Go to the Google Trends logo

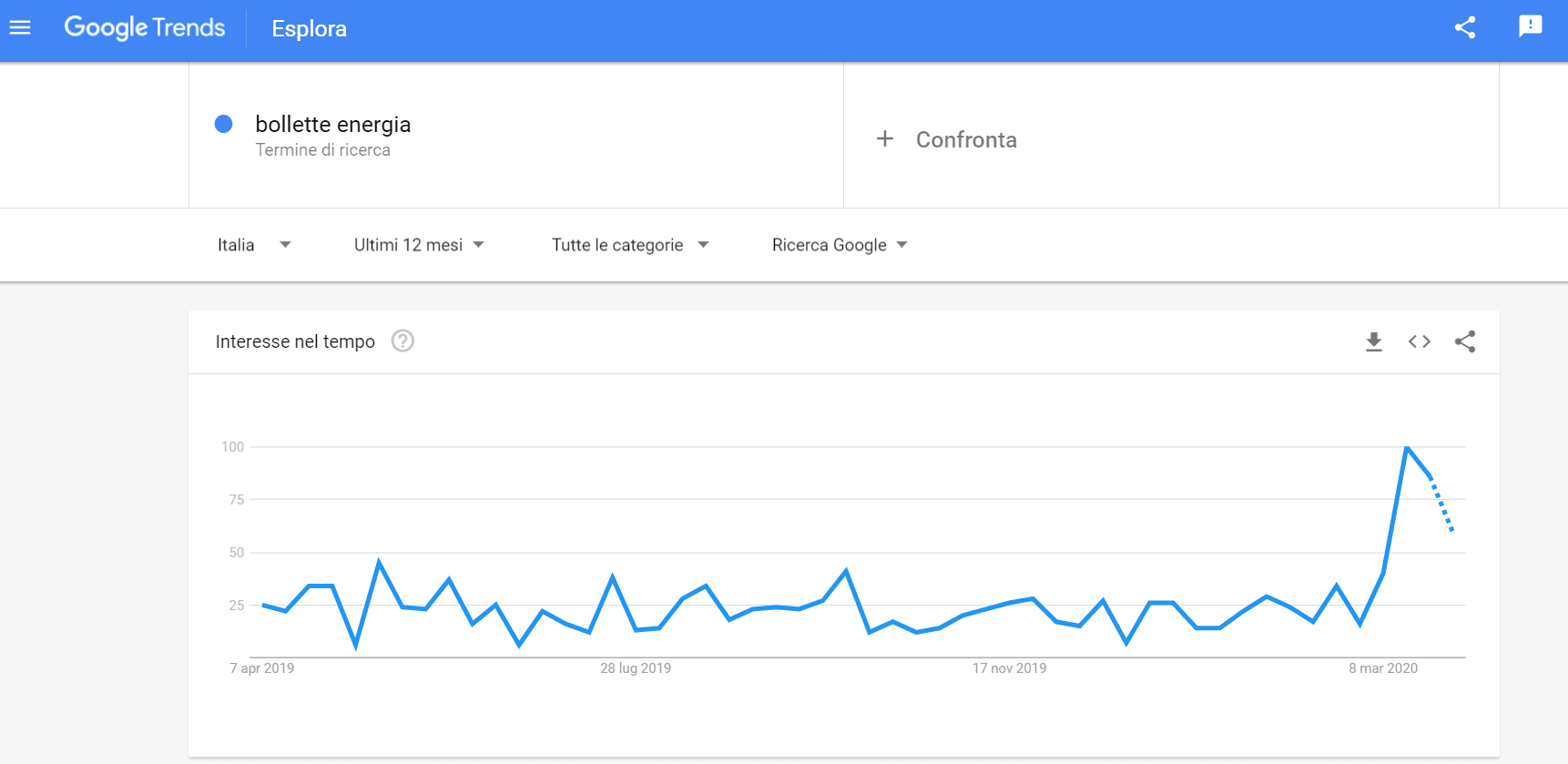pyautogui.click(x=144, y=28)
